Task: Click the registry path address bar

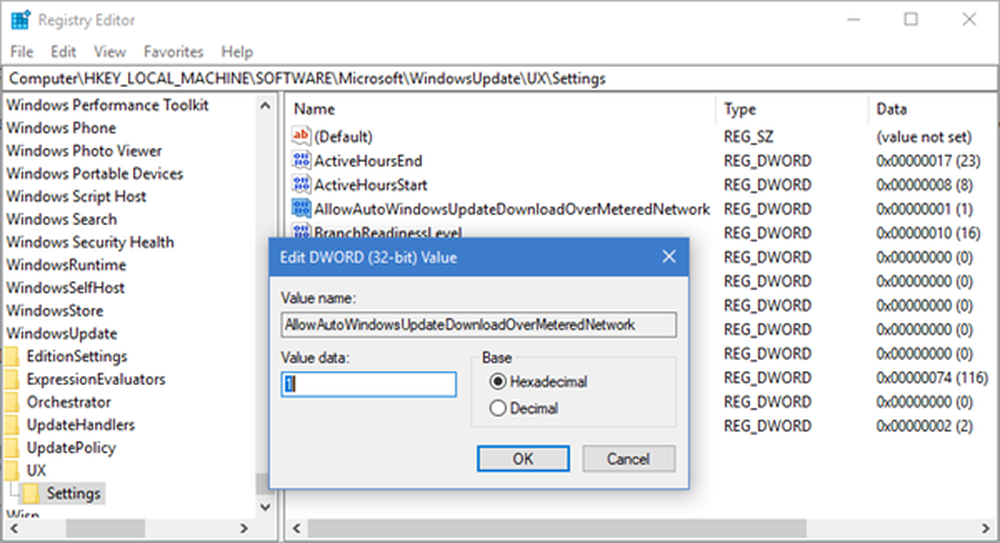Action: pyautogui.click(x=499, y=78)
